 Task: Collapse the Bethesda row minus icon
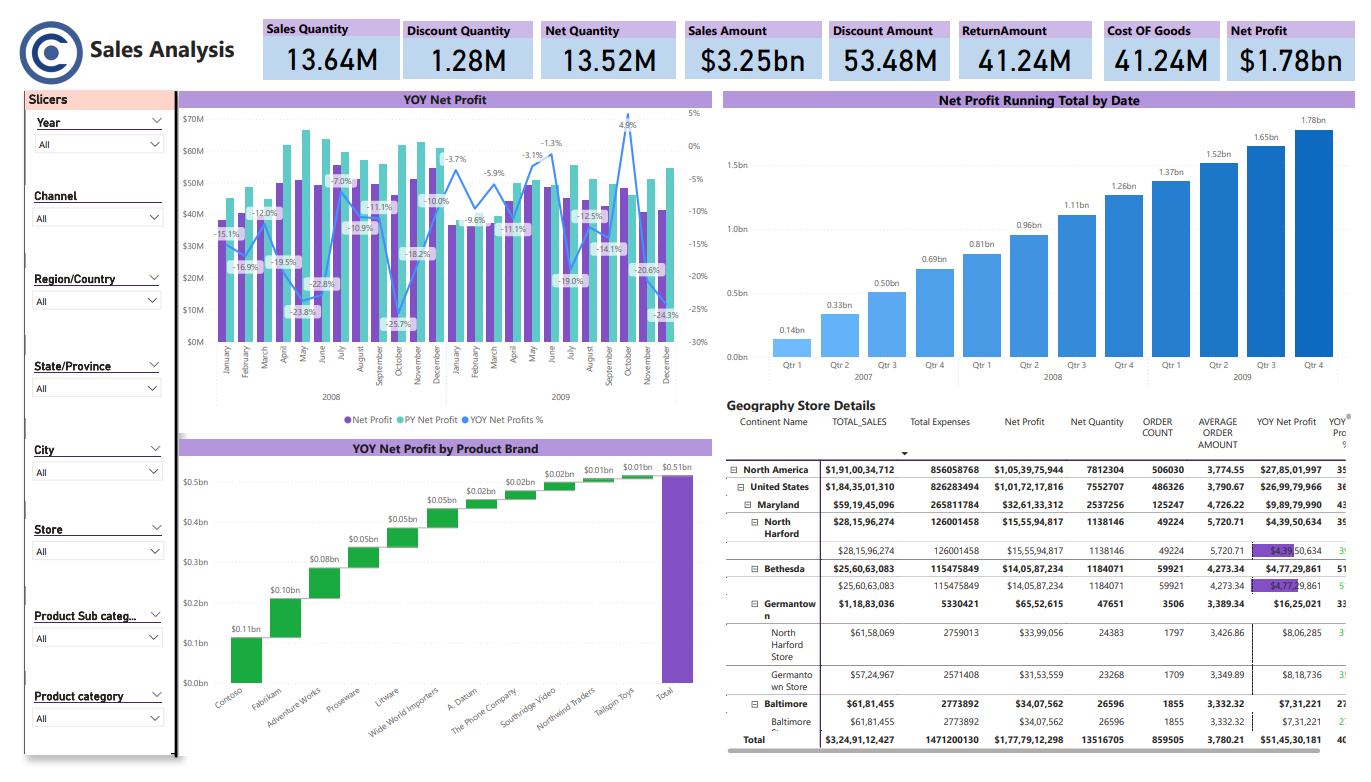pyautogui.click(x=755, y=569)
